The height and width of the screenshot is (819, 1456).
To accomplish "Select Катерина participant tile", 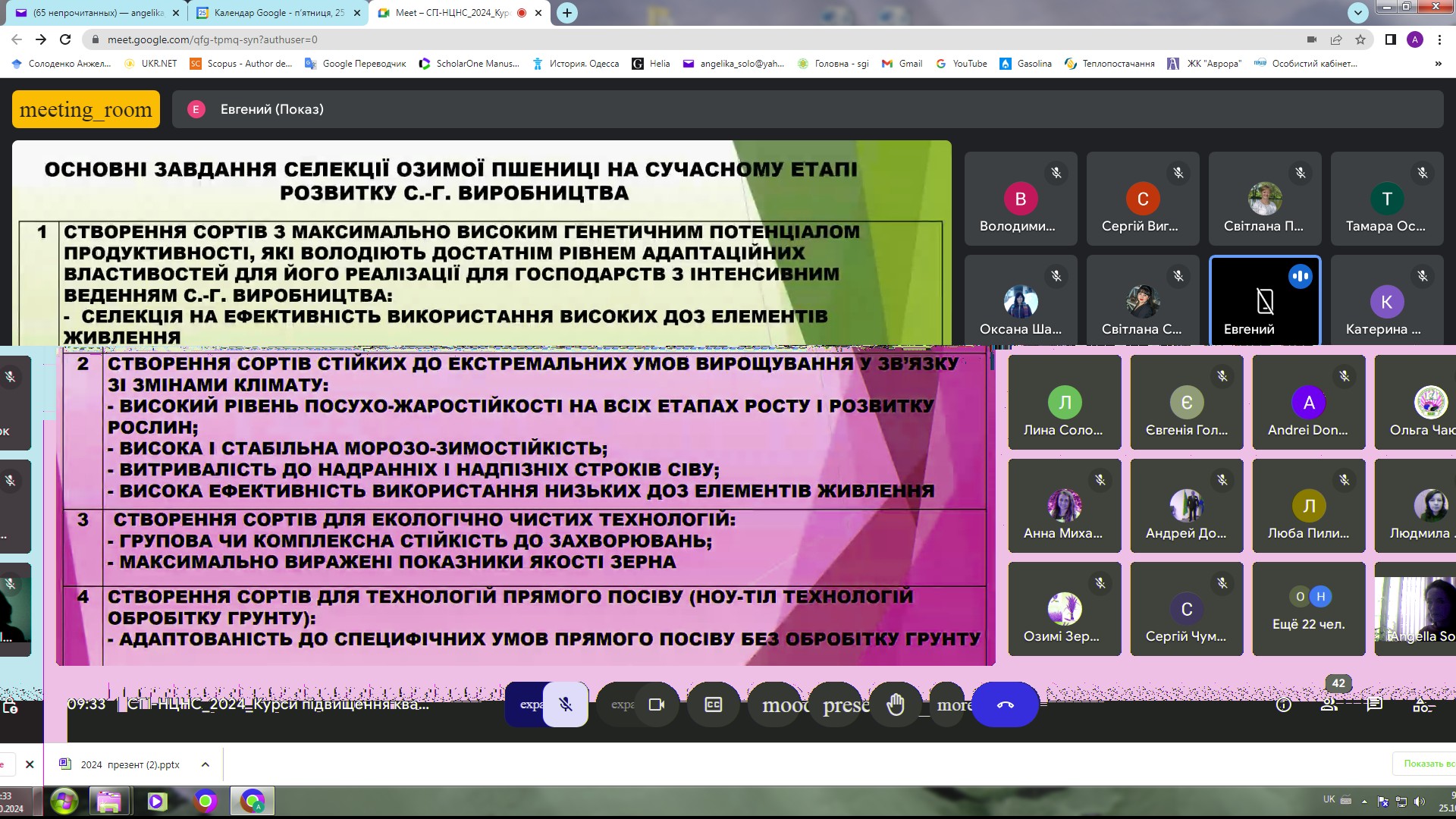I will pos(1387,300).
